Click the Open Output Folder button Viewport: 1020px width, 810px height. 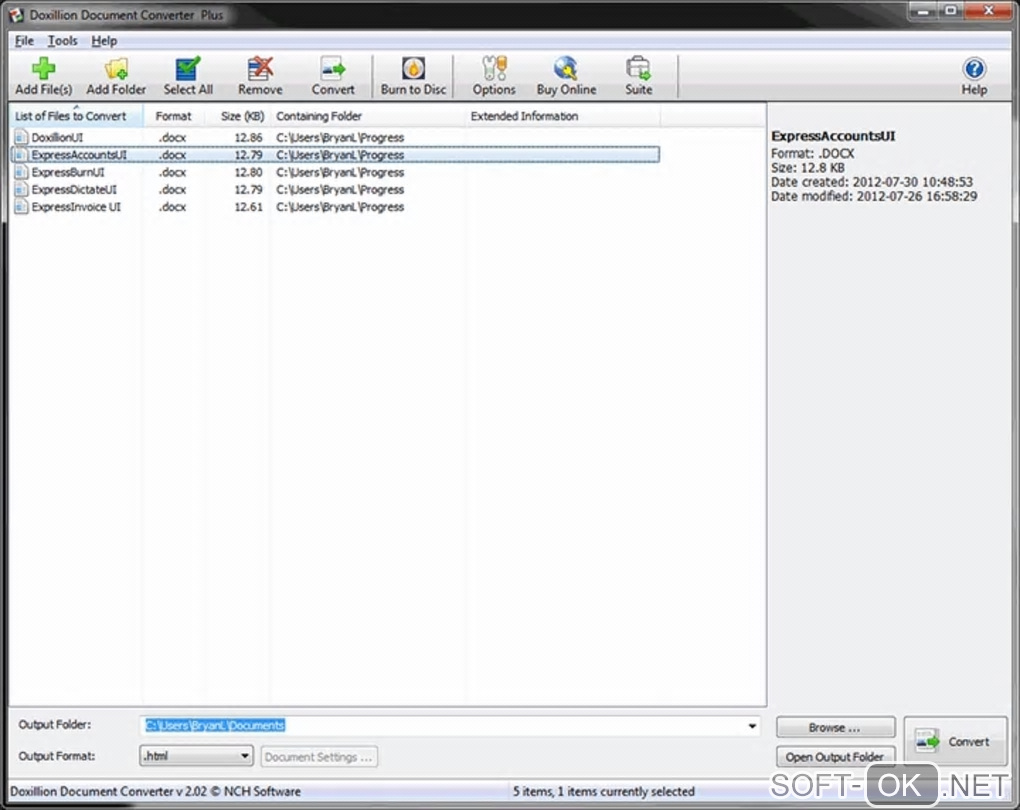pos(835,757)
